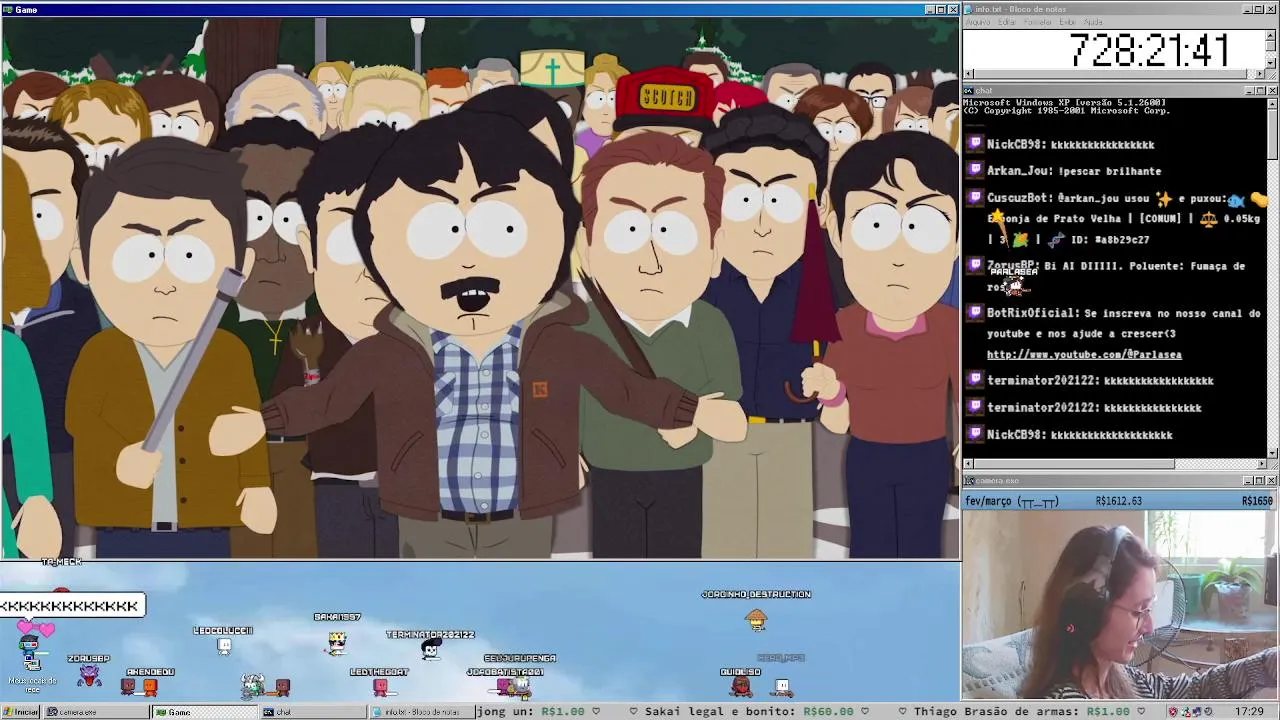Maximize the Game window

pyautogui.click(x=940, y=9)
